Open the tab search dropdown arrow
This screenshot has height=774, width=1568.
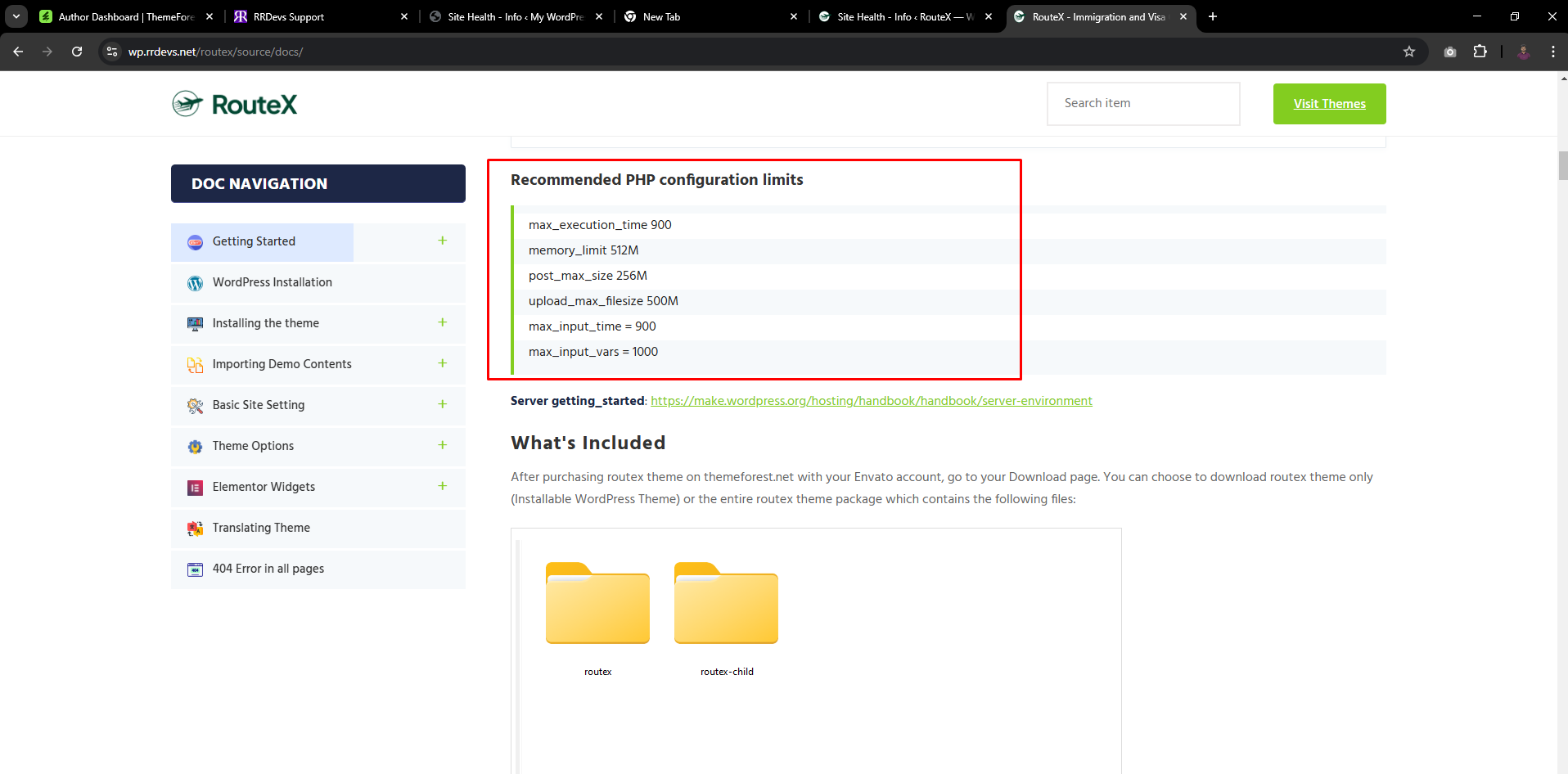[x=16, y=16]
